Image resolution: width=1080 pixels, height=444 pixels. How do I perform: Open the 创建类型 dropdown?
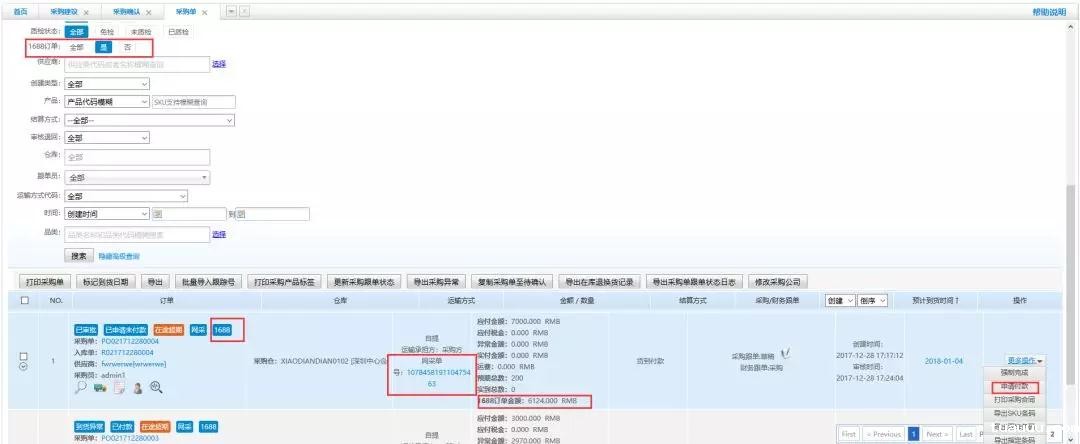click(107, 83)
